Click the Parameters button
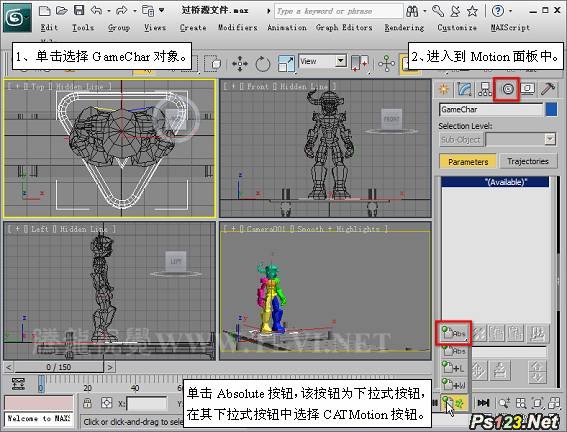 click(468, 162)
